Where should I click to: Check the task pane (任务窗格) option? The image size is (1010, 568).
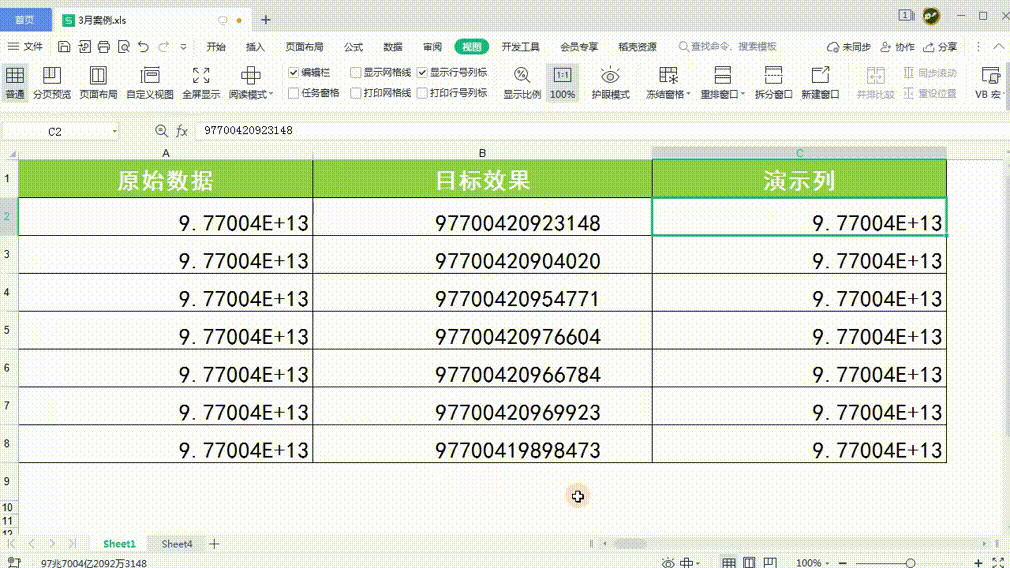coord(294,93)
